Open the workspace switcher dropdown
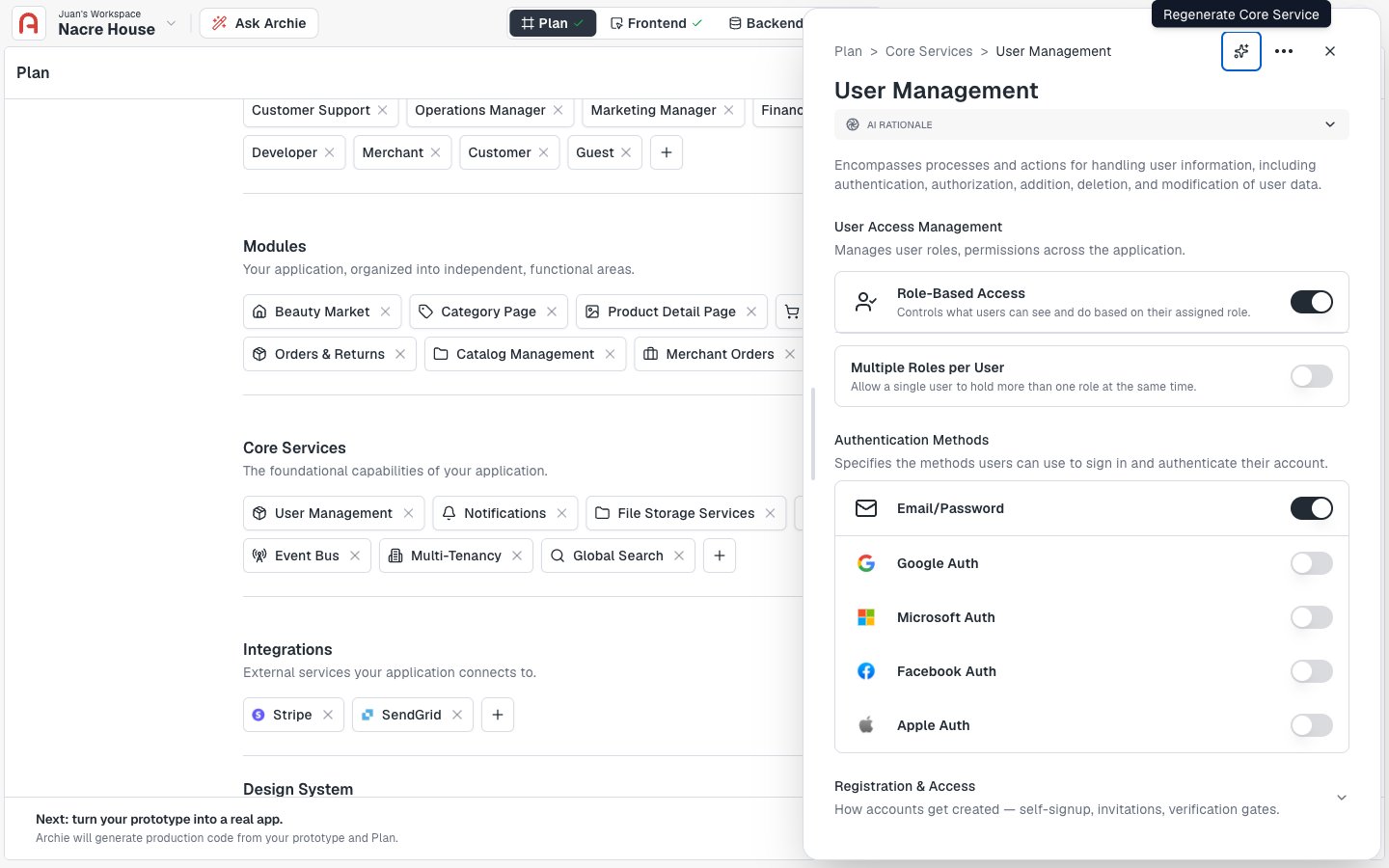Viewport: 1389px width, 868px height. click(171, 23)
